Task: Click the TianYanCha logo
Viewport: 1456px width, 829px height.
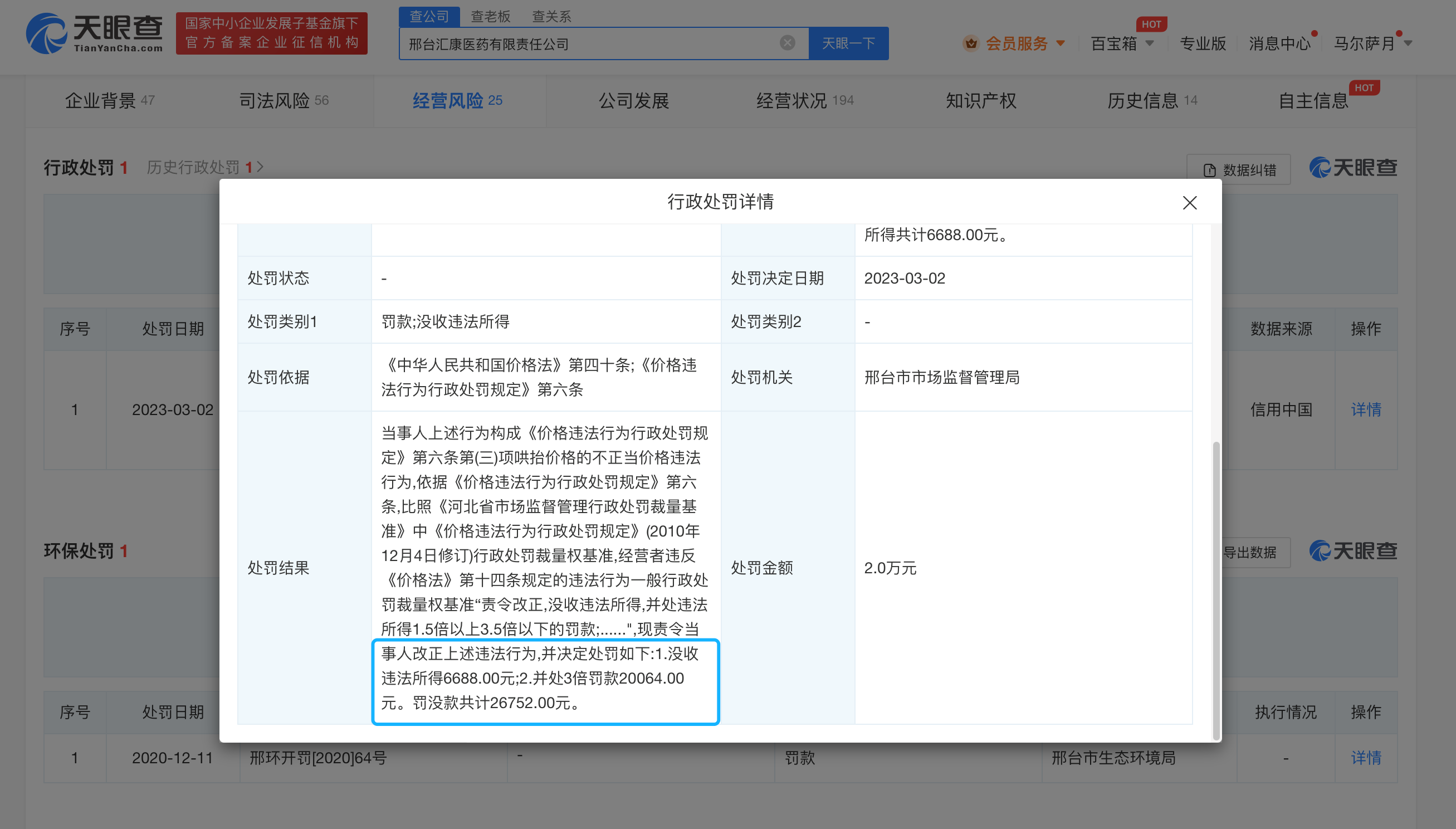Action: pyautogui.click(x=95, y=33)
